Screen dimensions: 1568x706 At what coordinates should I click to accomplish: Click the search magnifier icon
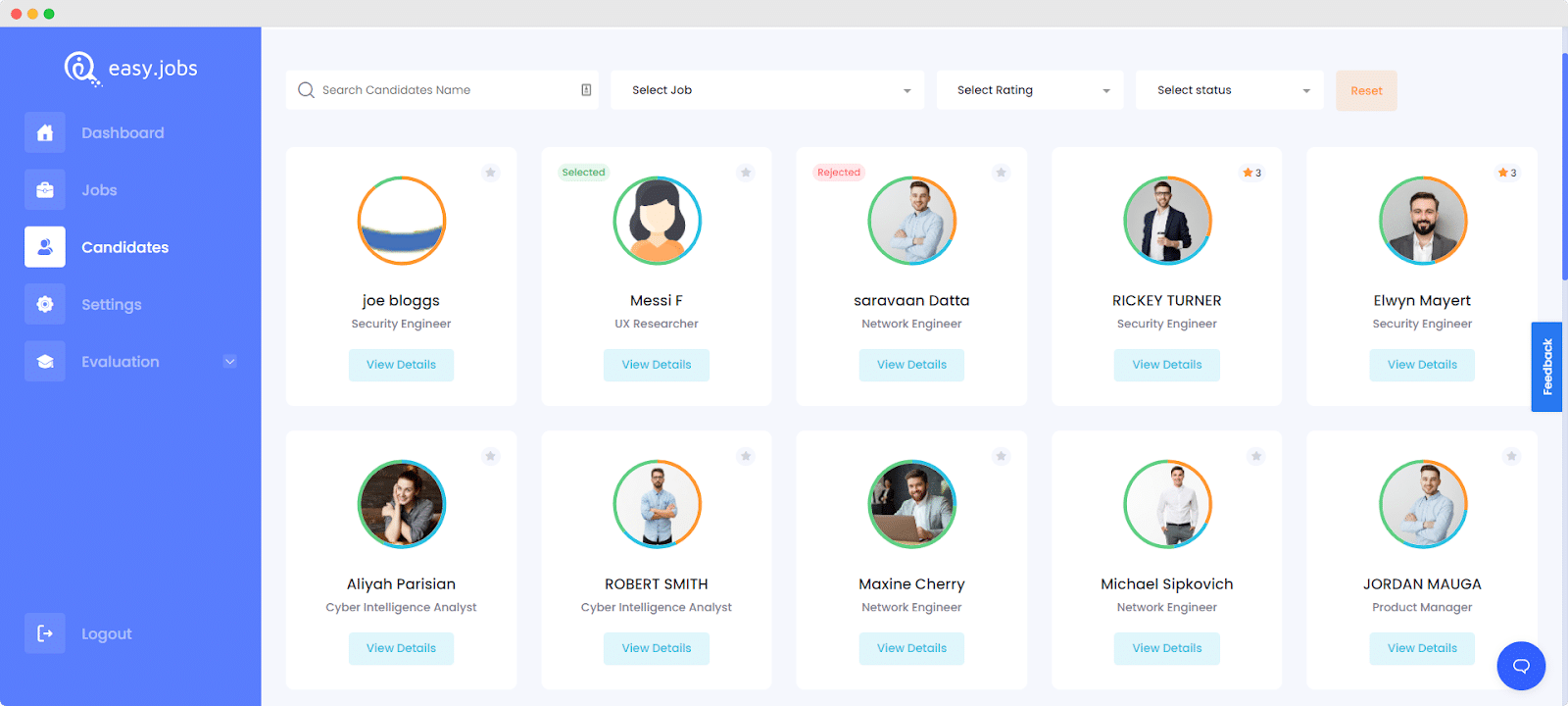pyautogui.click(x=306, y=90)
